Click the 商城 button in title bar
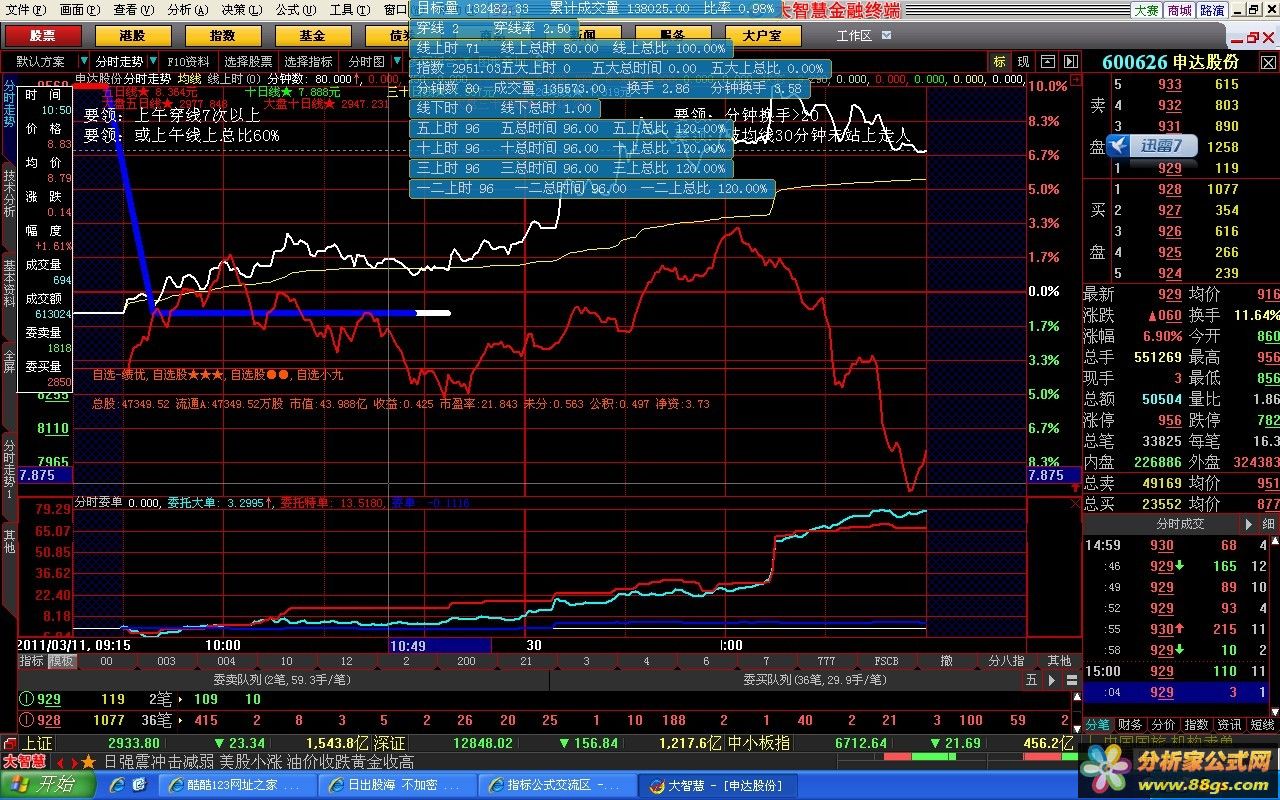 pyautogui.click(x=1179, y=10)
